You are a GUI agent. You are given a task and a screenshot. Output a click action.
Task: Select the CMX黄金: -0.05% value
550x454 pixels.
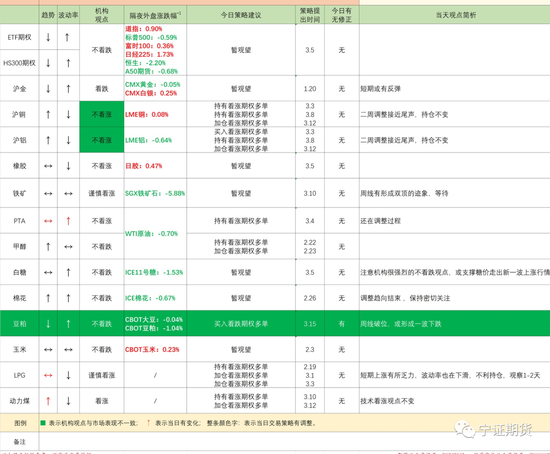coord(153,85)
